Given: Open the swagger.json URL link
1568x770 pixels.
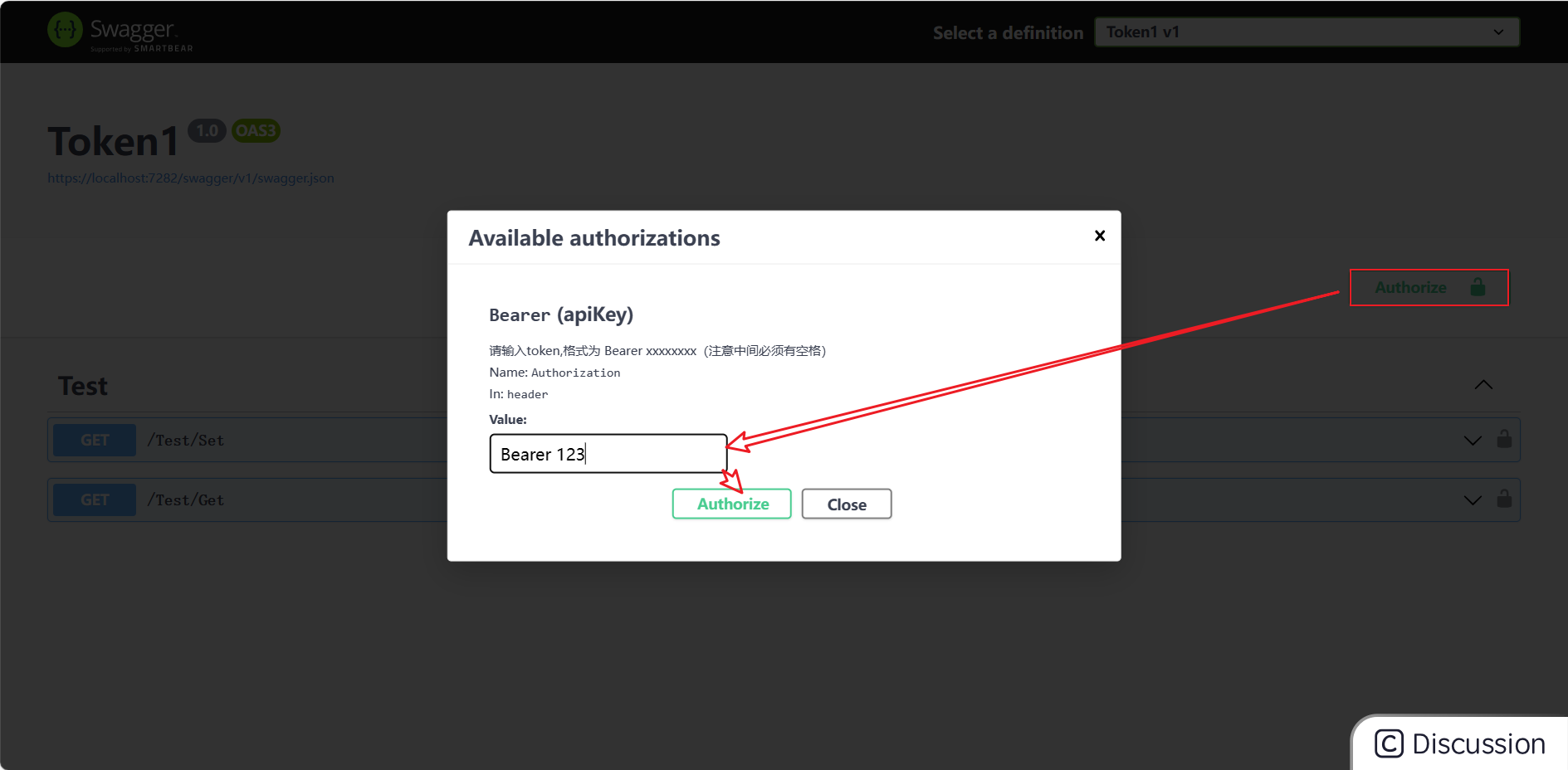Looking at the screenshot, I should (191, 178).
